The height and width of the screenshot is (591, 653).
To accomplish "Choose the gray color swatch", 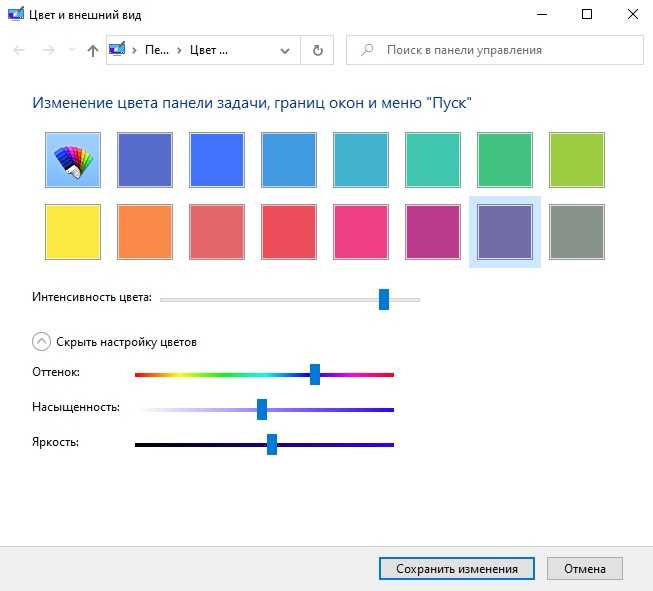I will pos(577,232).
